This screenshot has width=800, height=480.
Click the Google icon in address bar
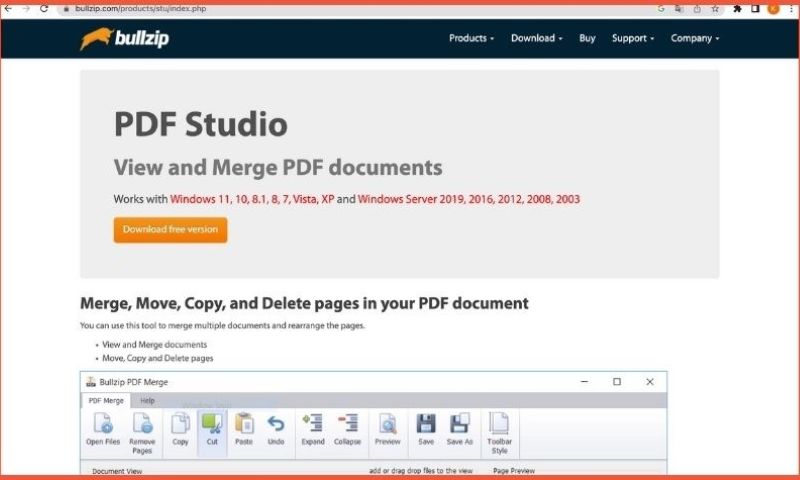point(661,9)
